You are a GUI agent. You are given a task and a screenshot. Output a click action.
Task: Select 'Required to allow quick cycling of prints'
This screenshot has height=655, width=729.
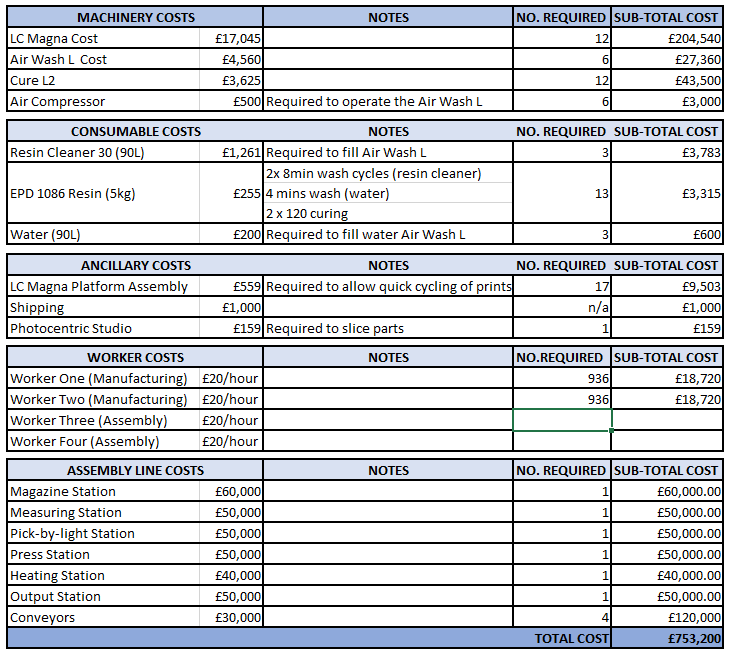pos(388,286)
